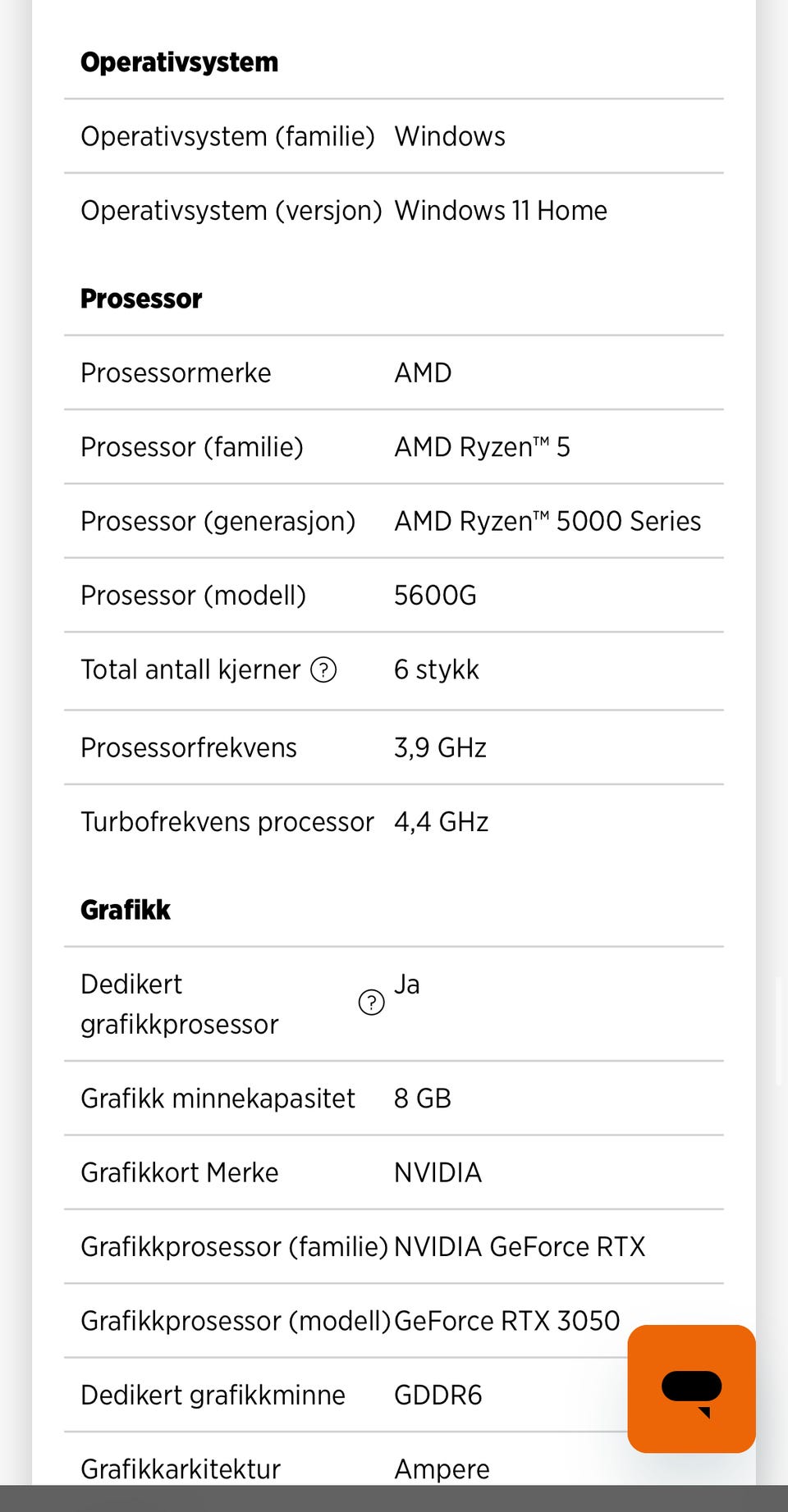Click the Operativsystem section heading
This screenshot has height=1512, width=788.
[x=179, y=62]
